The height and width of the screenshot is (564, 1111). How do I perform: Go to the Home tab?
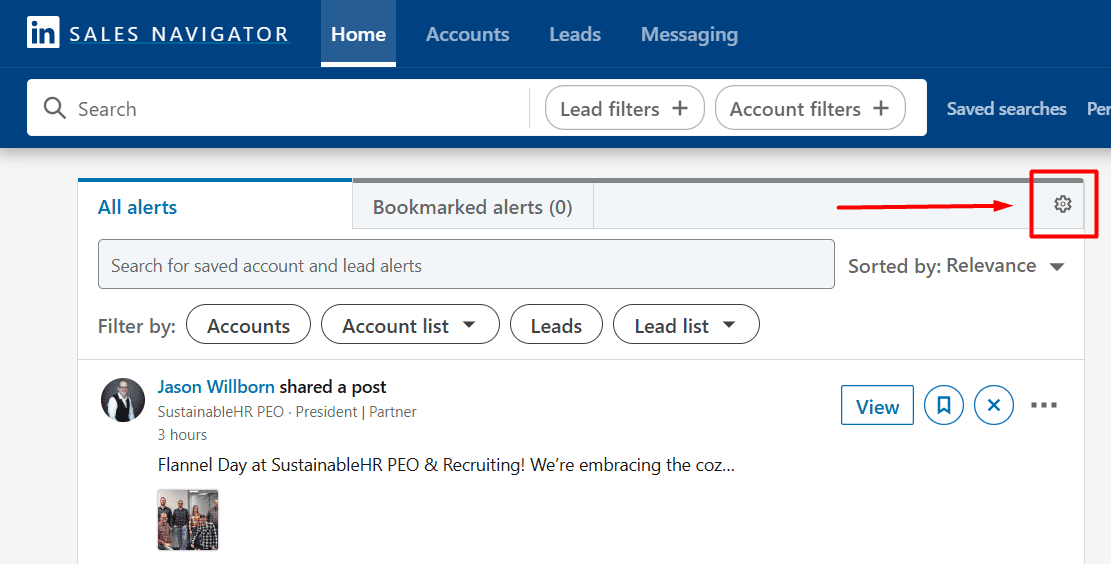point(359,34)
